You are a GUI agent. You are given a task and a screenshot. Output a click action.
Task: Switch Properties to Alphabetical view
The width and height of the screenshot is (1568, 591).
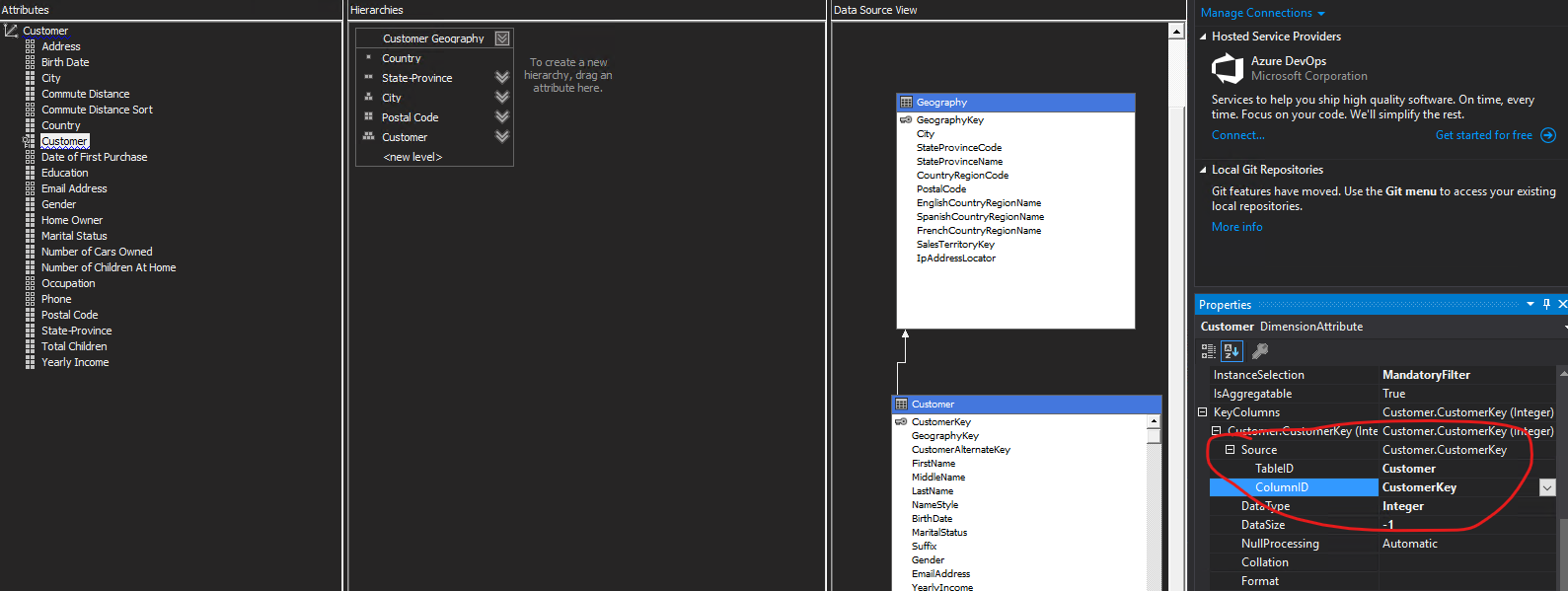1232,350
